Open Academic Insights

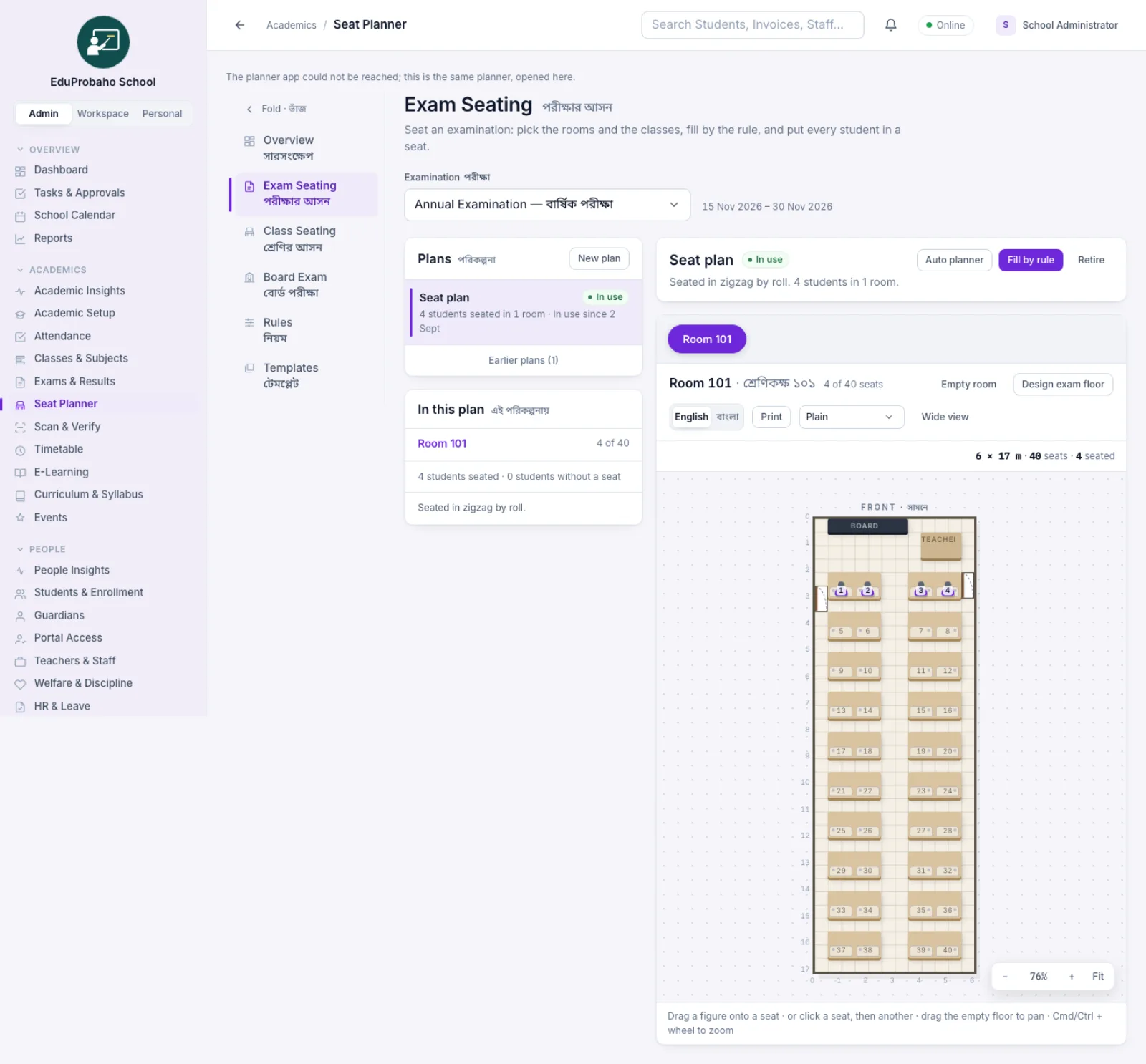click(x=79, y=291)
